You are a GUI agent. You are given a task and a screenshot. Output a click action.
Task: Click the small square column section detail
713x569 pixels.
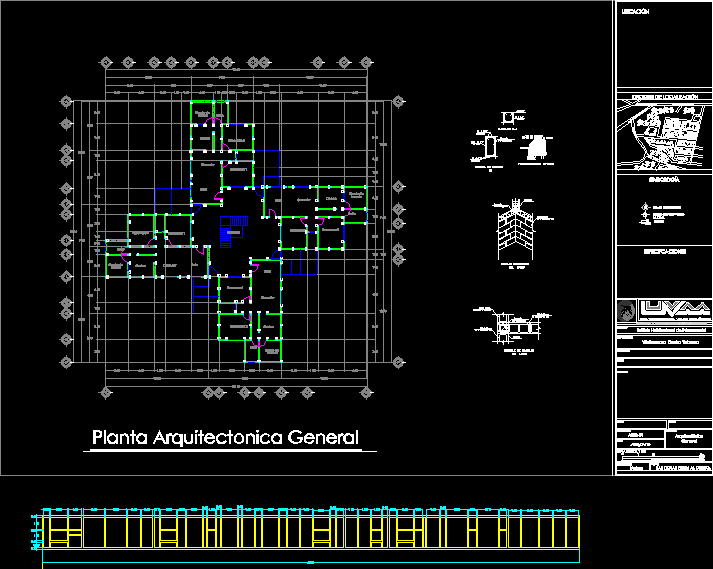tap(508, 118)
